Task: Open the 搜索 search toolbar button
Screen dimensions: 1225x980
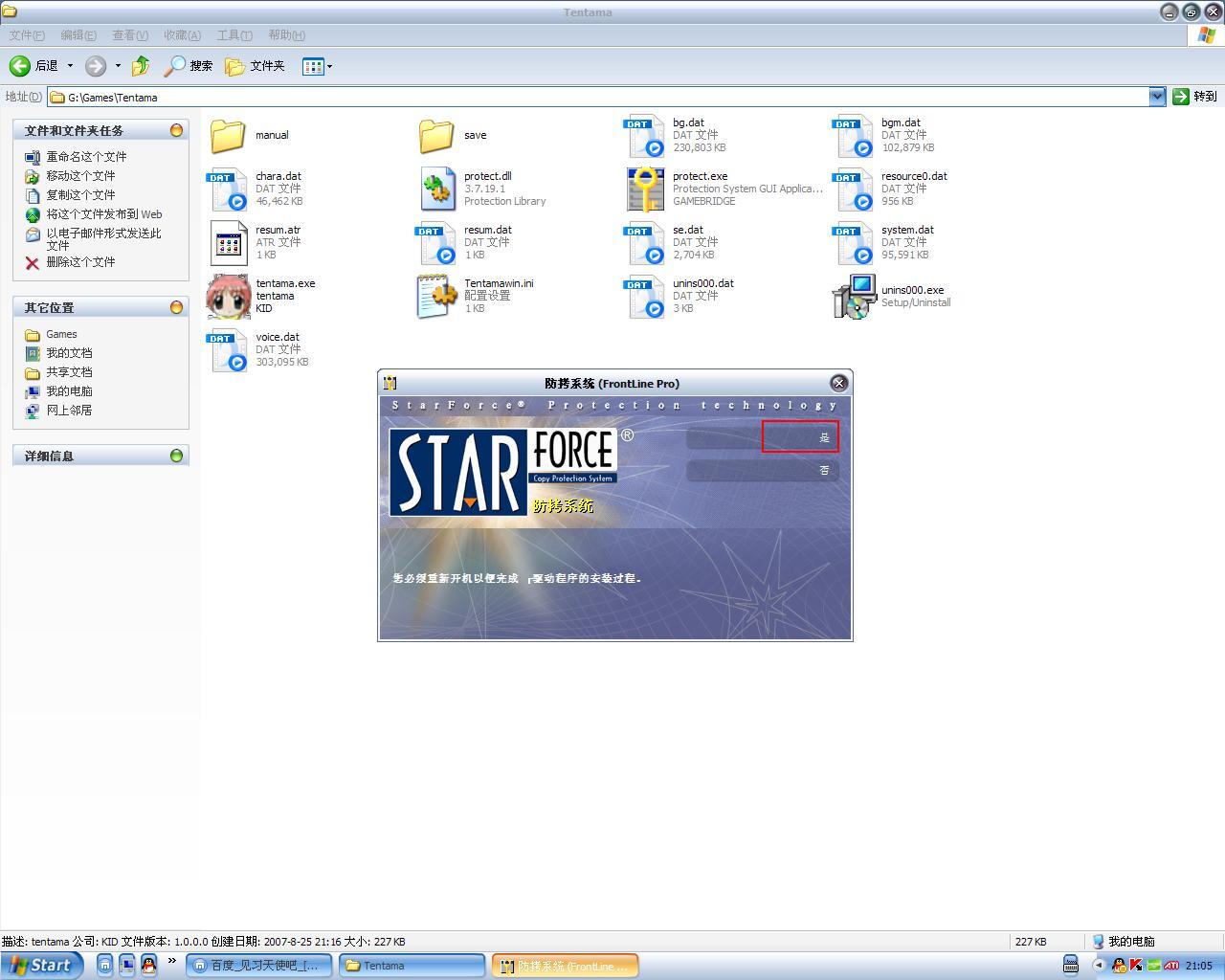Action: [x=189, y=66]
